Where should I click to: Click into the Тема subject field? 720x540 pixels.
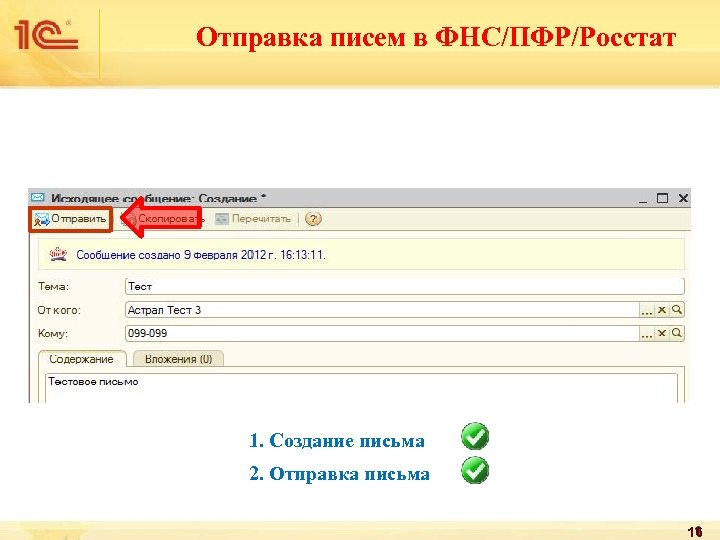coord(404,287)
